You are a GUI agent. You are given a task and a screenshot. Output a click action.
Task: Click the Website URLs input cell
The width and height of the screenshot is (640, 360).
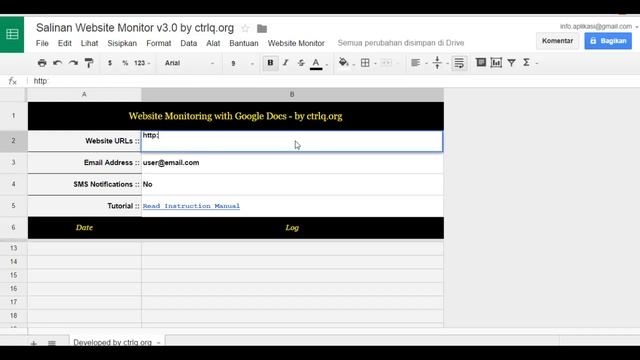[292, 141]
